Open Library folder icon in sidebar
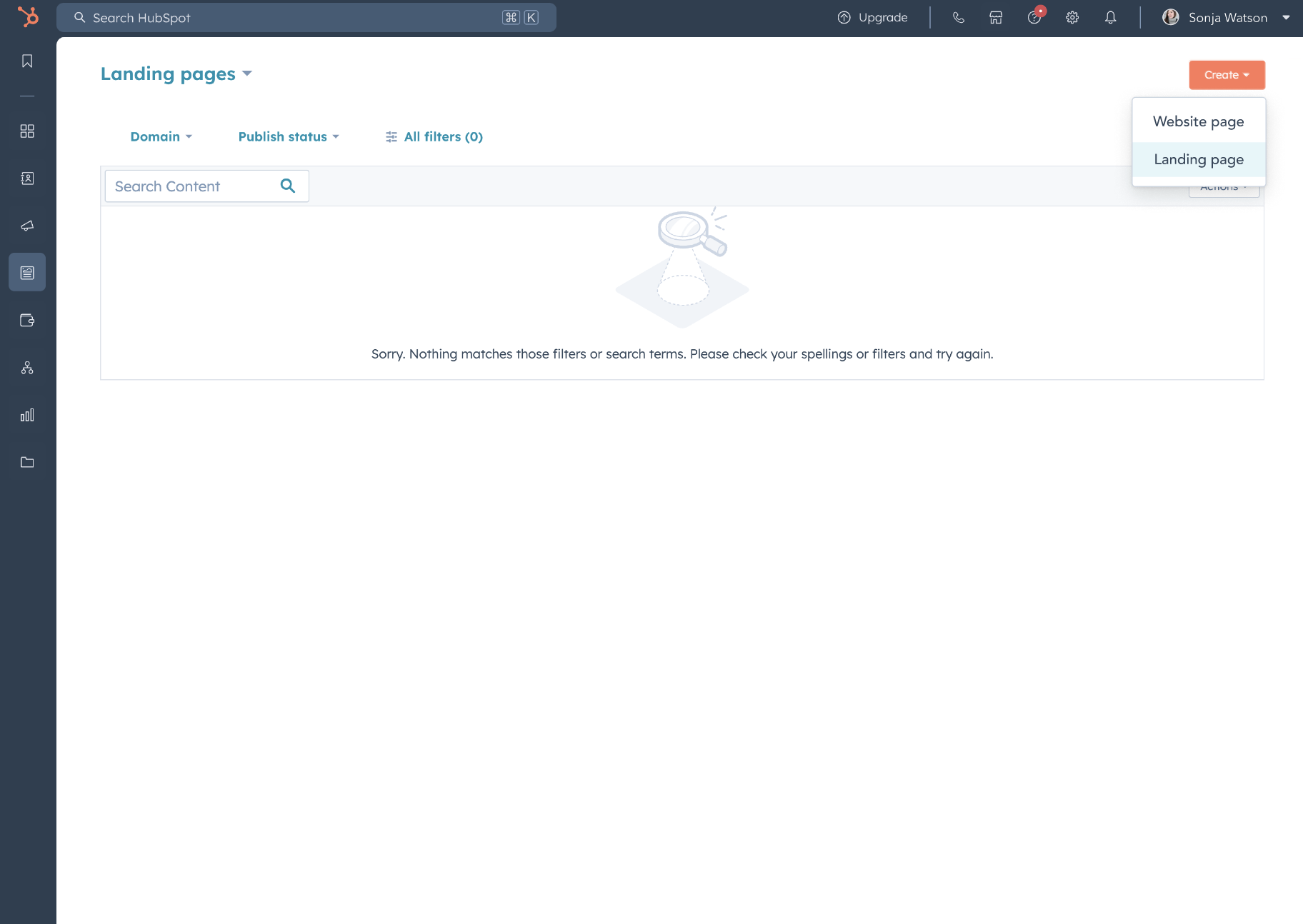Screen dimensions: 1303x924 pos(27,462)
